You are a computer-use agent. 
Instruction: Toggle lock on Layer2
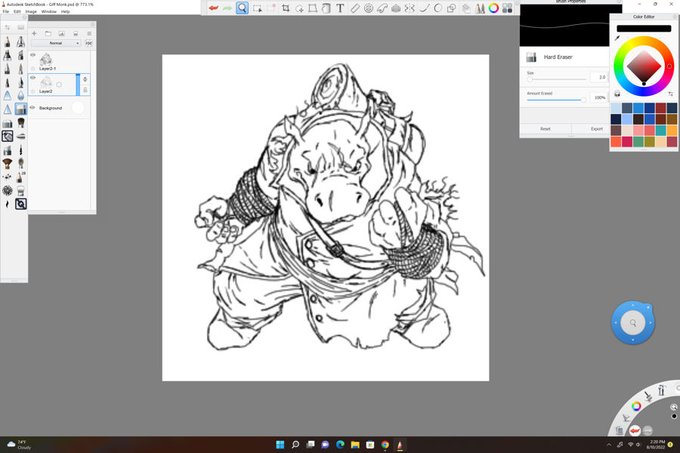[85, 90]
